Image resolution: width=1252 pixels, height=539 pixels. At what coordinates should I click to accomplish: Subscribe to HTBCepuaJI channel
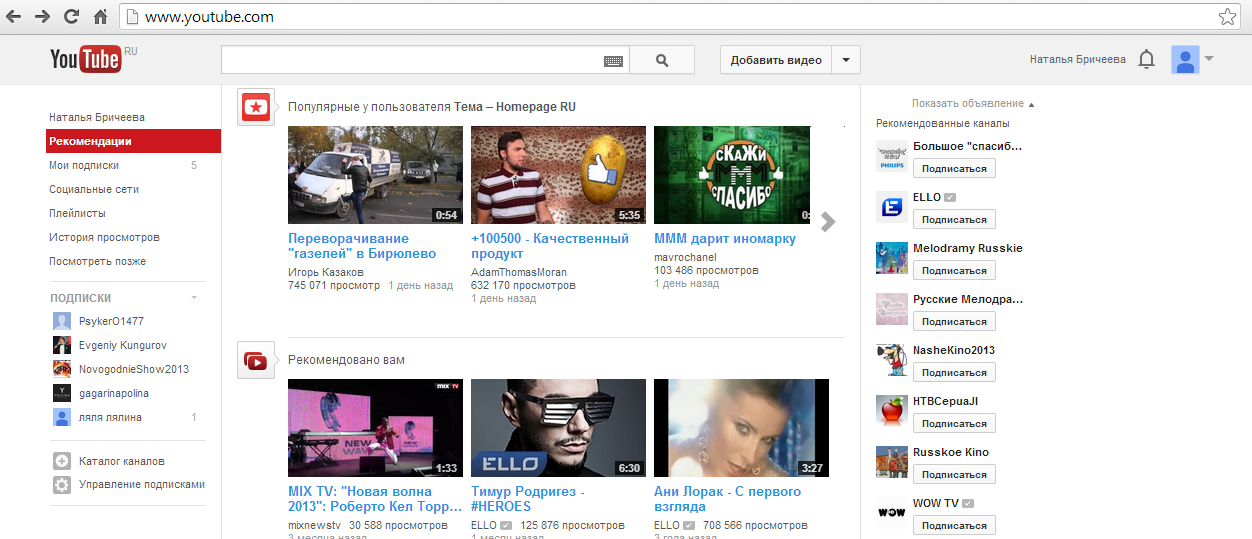point(954,424)
